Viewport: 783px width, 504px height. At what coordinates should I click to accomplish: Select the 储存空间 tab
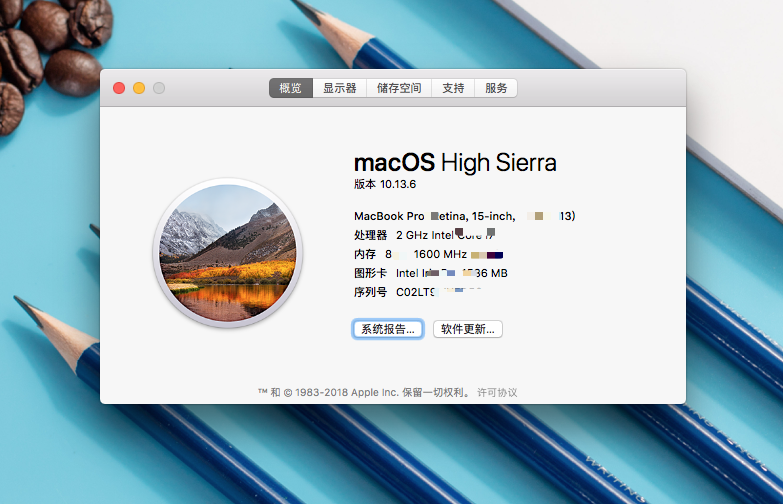click(x=399, y=88)
